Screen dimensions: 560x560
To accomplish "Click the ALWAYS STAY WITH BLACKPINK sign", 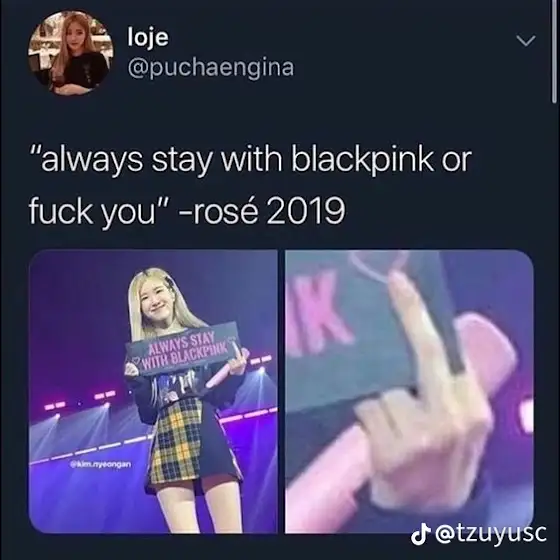I will 182,349.
